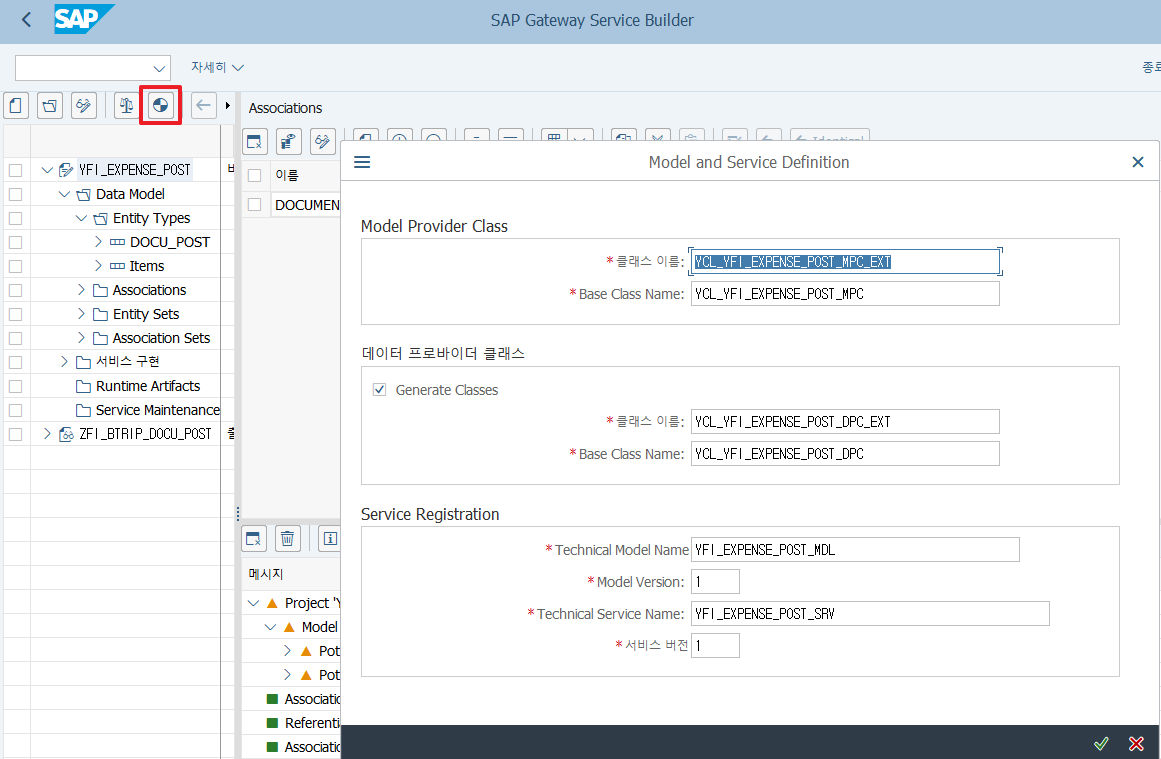Check the YFI_EXPENSE_POST row checkbox

coord(16,170)
